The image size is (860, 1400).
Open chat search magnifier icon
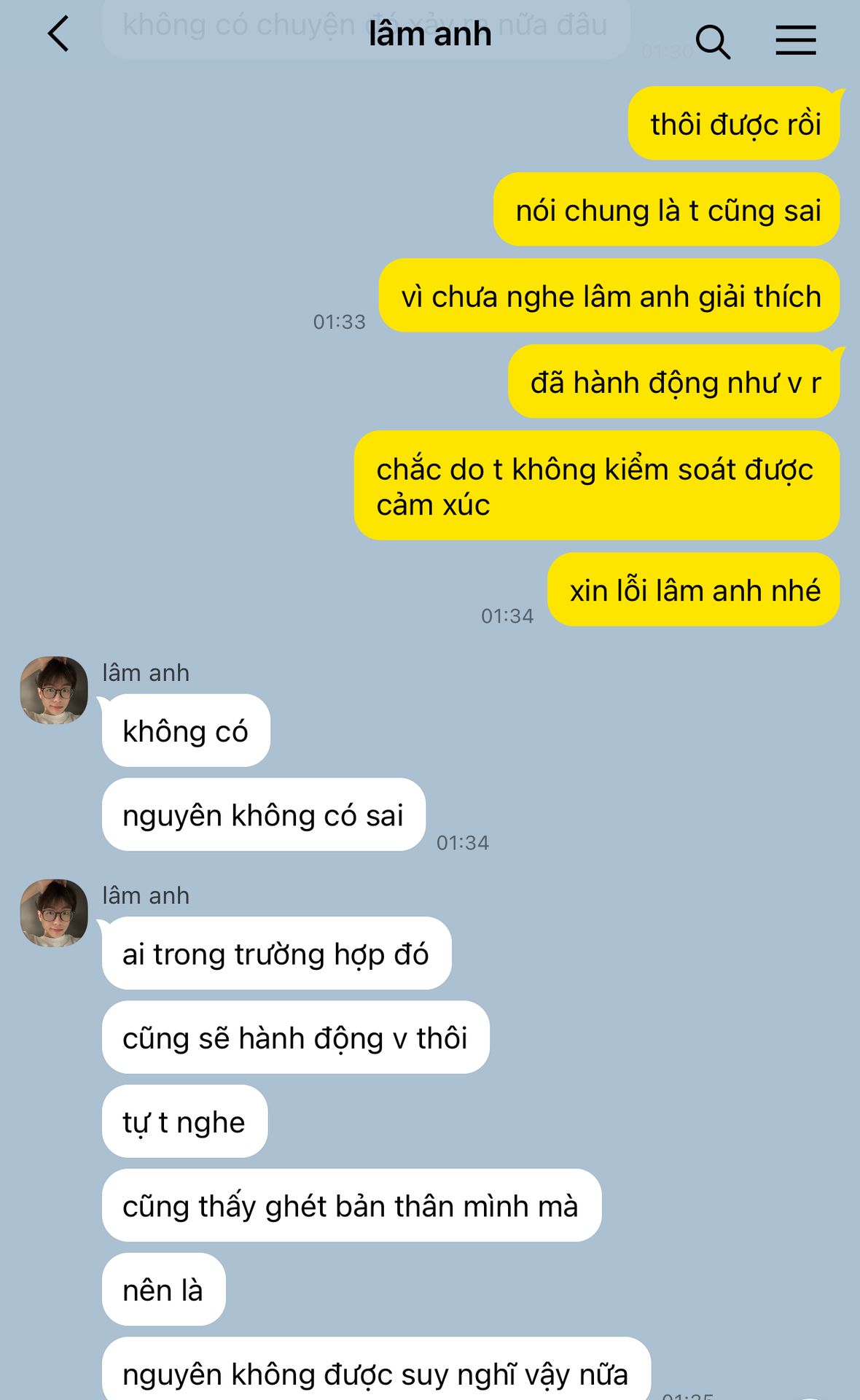[x=713, y=42]
